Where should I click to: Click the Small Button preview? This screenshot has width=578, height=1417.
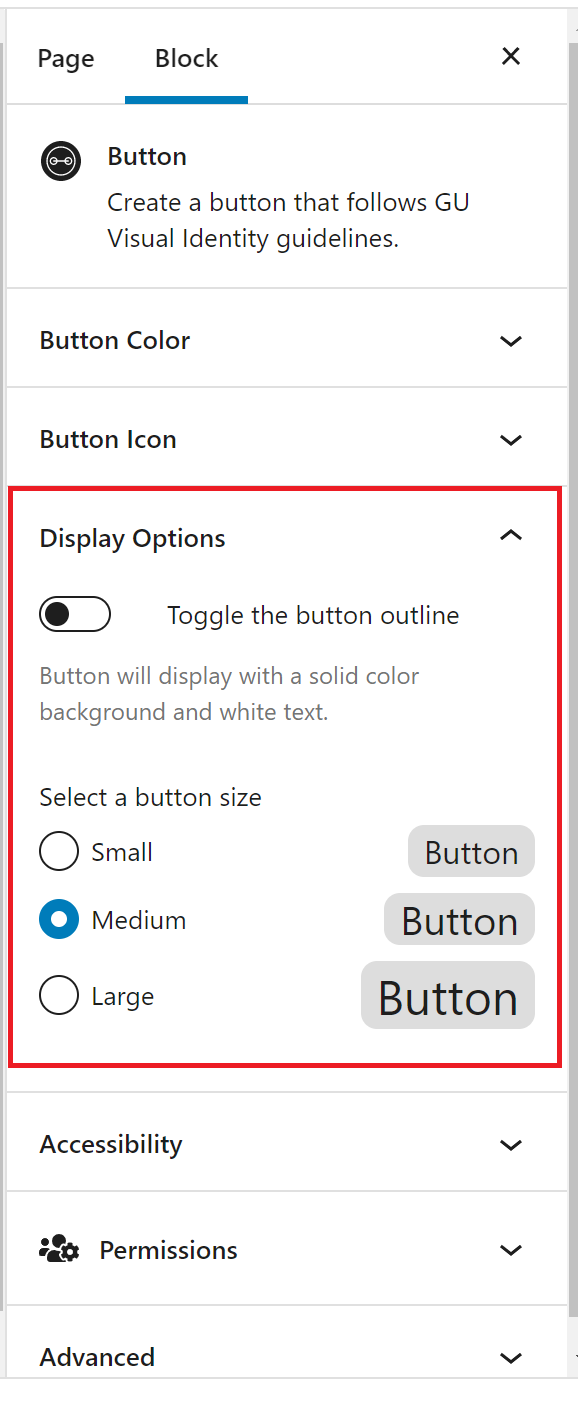471,852
